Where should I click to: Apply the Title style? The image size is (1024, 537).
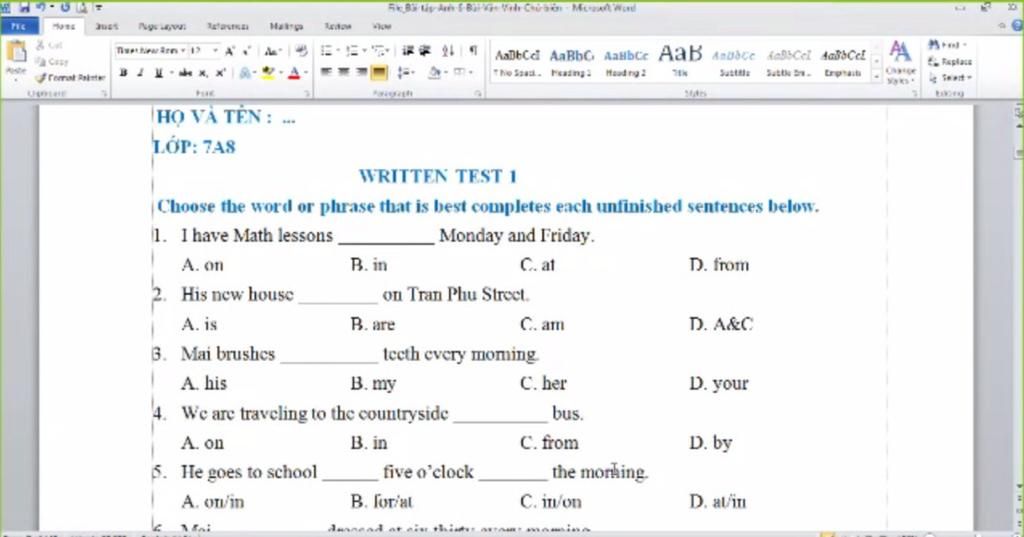(680, 62)
